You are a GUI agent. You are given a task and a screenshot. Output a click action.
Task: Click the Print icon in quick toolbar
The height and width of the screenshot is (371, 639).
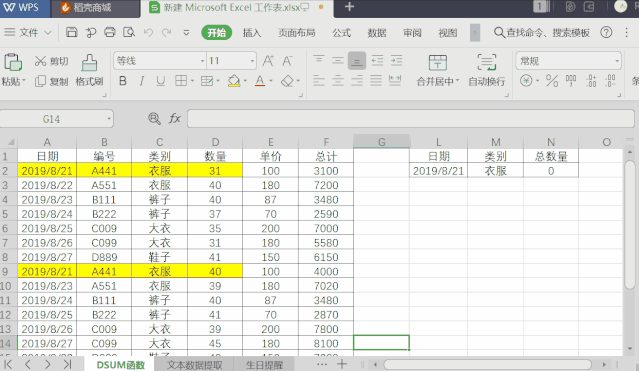pos(110,32)
